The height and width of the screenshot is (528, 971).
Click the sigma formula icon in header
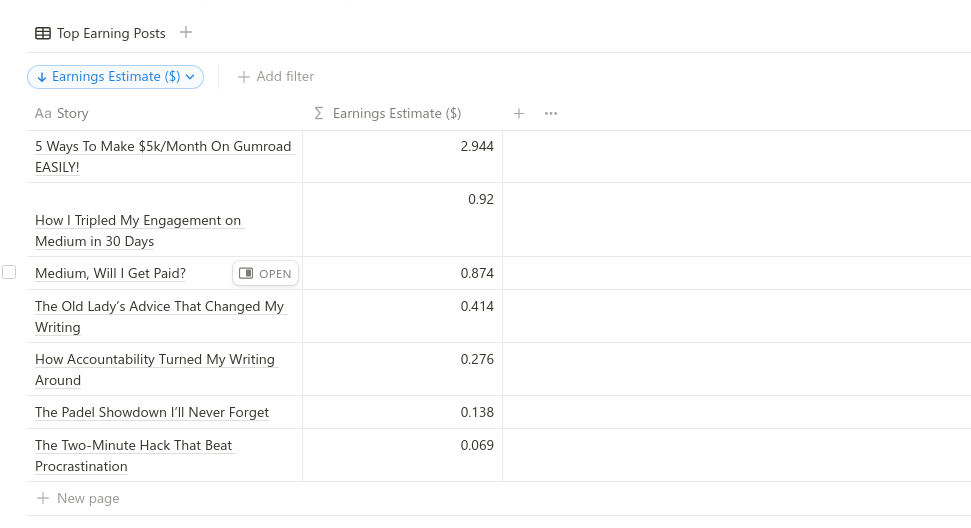(319, 114)
